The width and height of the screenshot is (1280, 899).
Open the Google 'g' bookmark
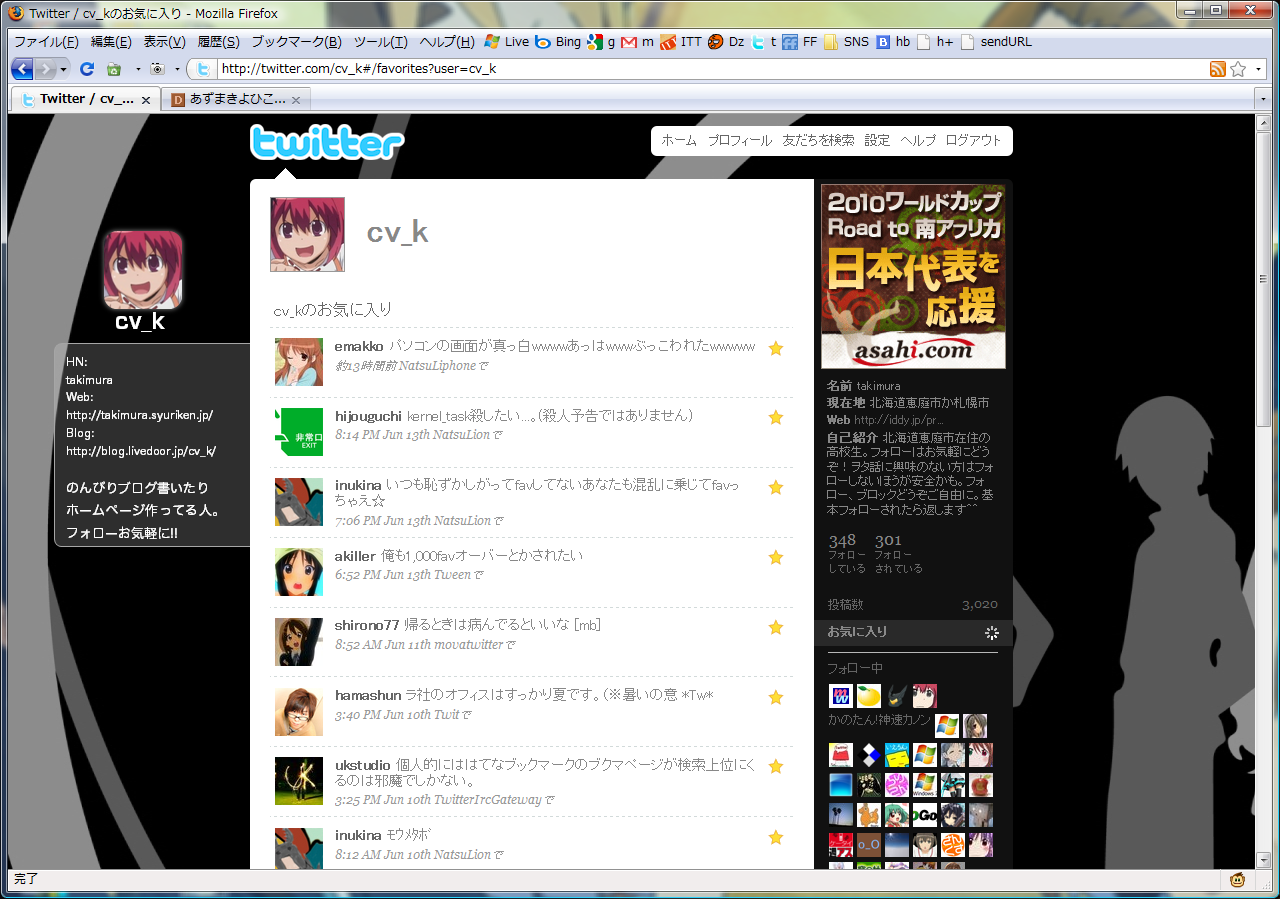(x=601, y=42)
